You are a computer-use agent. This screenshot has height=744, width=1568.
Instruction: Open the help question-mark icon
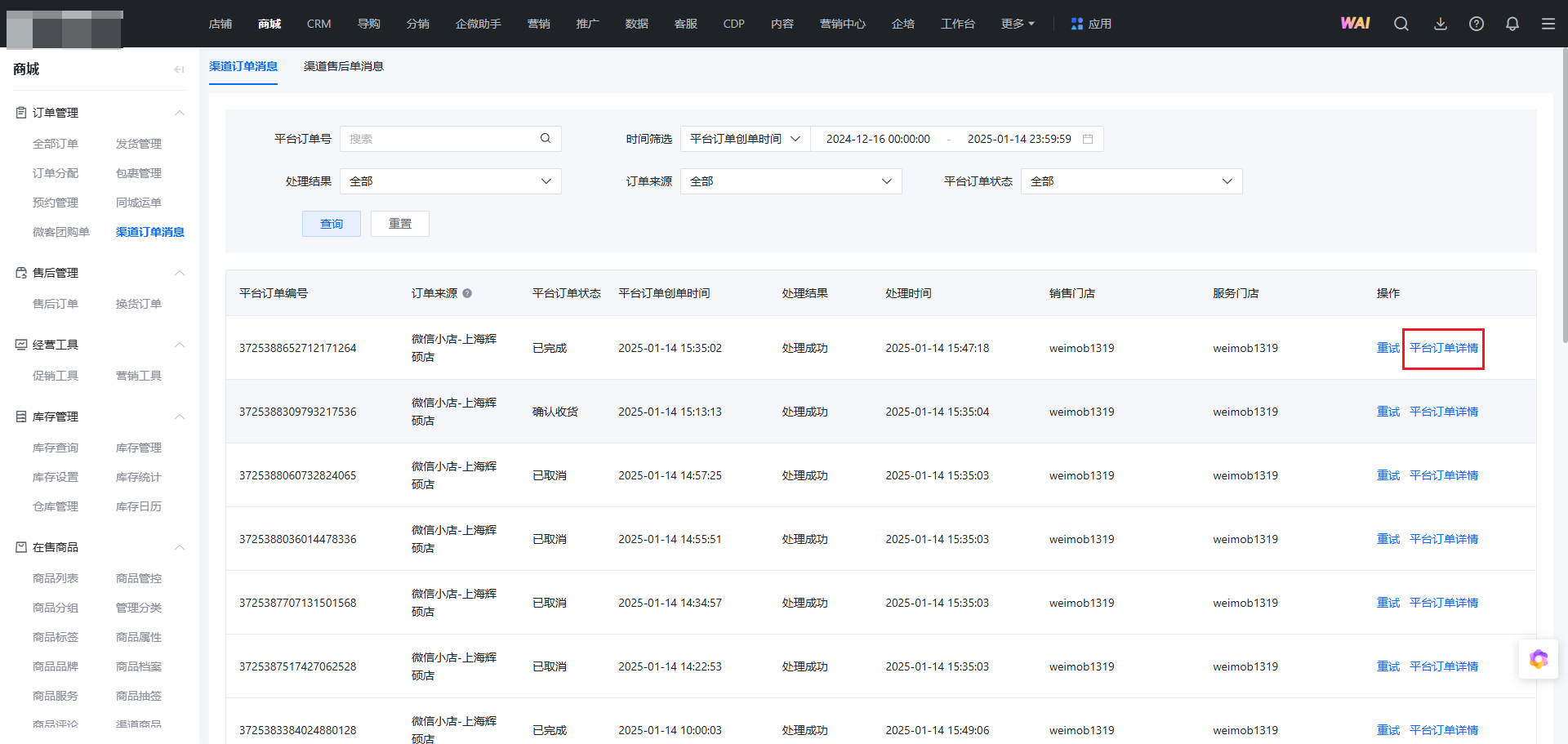pyautogui.click(x=1477, y=24)
